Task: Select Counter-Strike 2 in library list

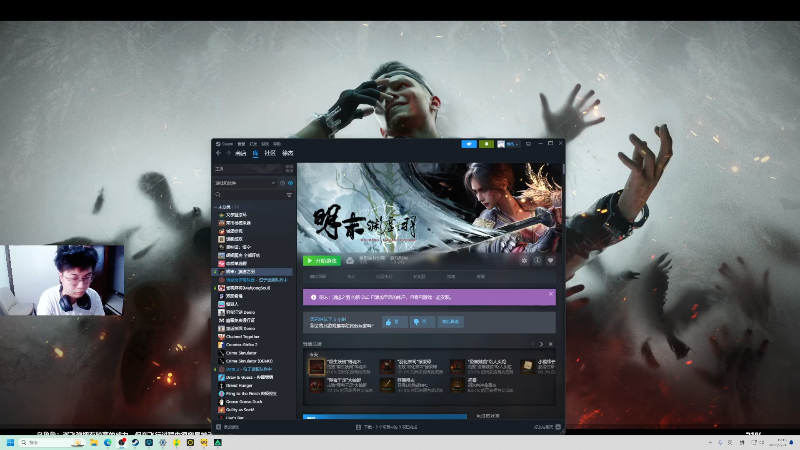Action: coord(241,345)
